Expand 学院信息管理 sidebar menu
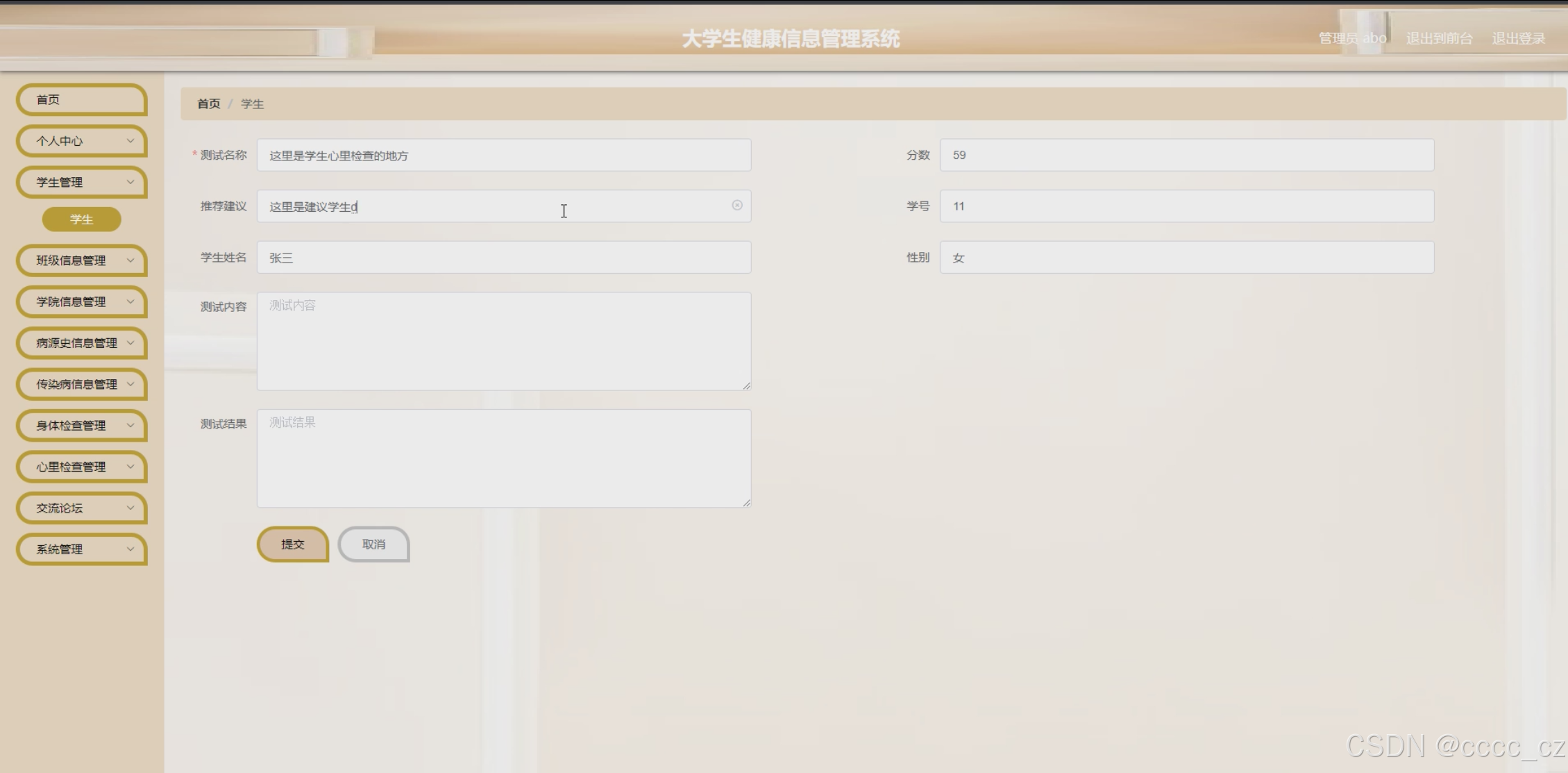This screenshot has height=773, width=1568. 81,301
